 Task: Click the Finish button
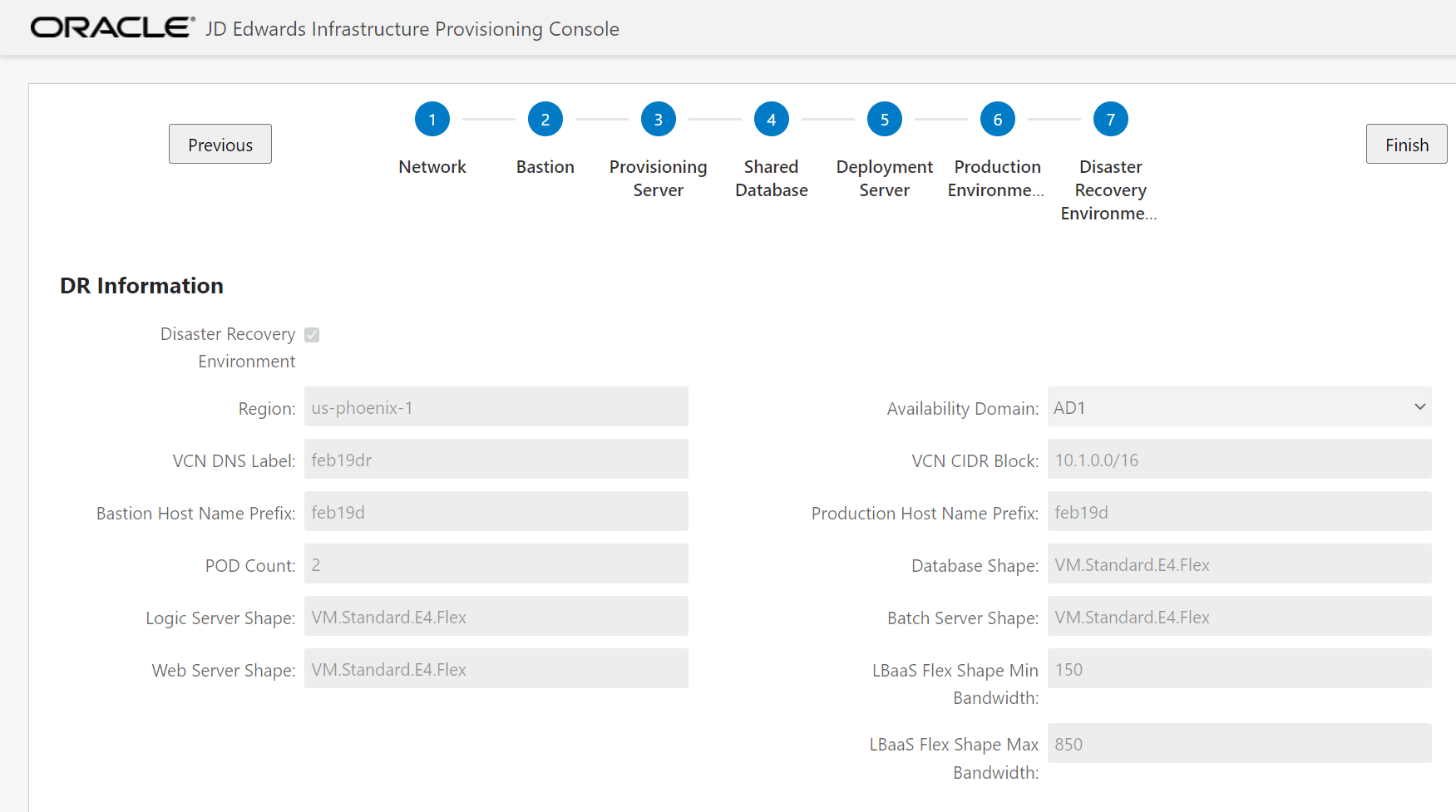pos(1405,143)
